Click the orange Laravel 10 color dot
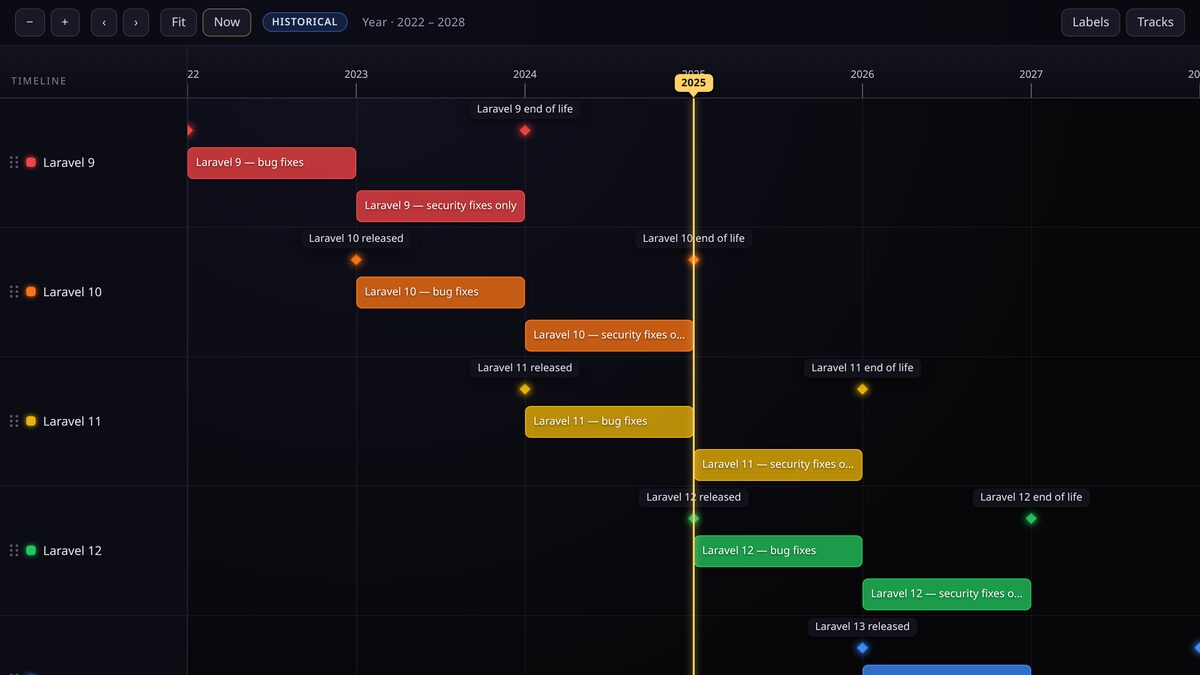The height and width of the screenshot is (675, 1200). [31, 292]
